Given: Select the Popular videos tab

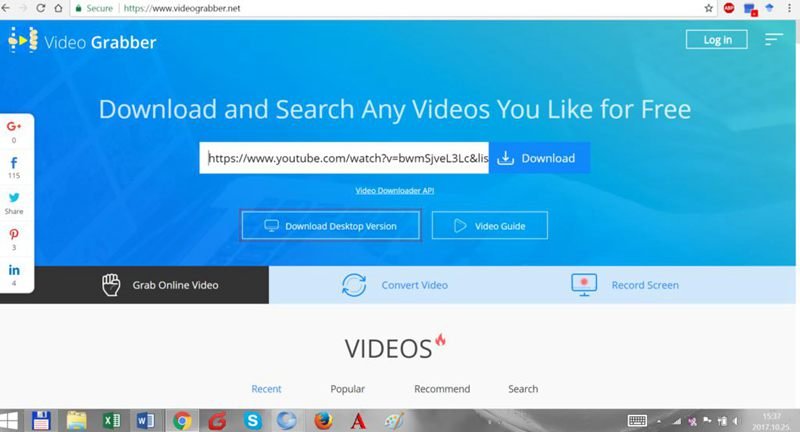Looking at the screenshot, I should (347, 389).
